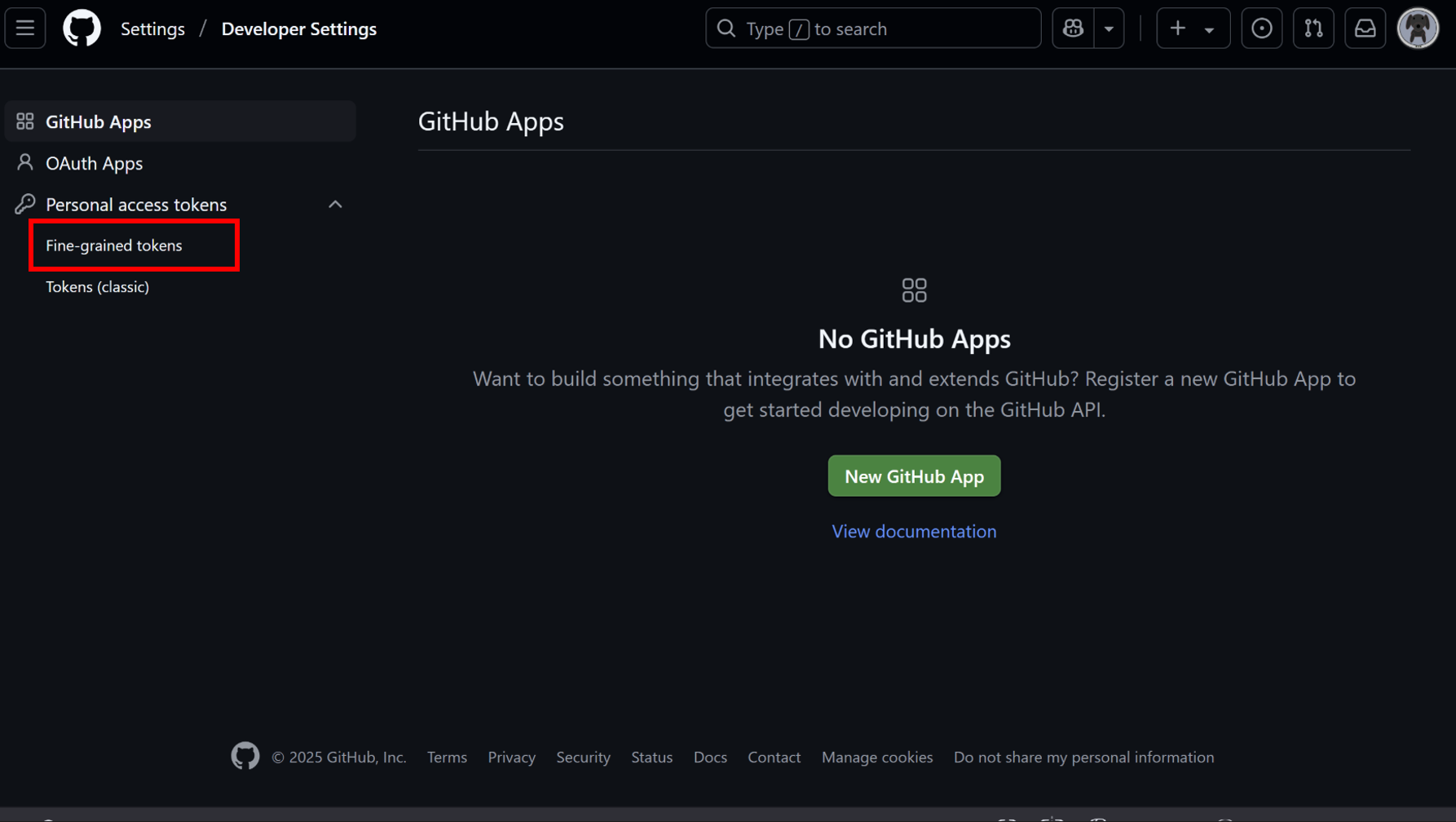Image resolution: width=1456 pixels, height=822 pixels.
Task: Open the Issues icon in header
Action: (1261, 29)
